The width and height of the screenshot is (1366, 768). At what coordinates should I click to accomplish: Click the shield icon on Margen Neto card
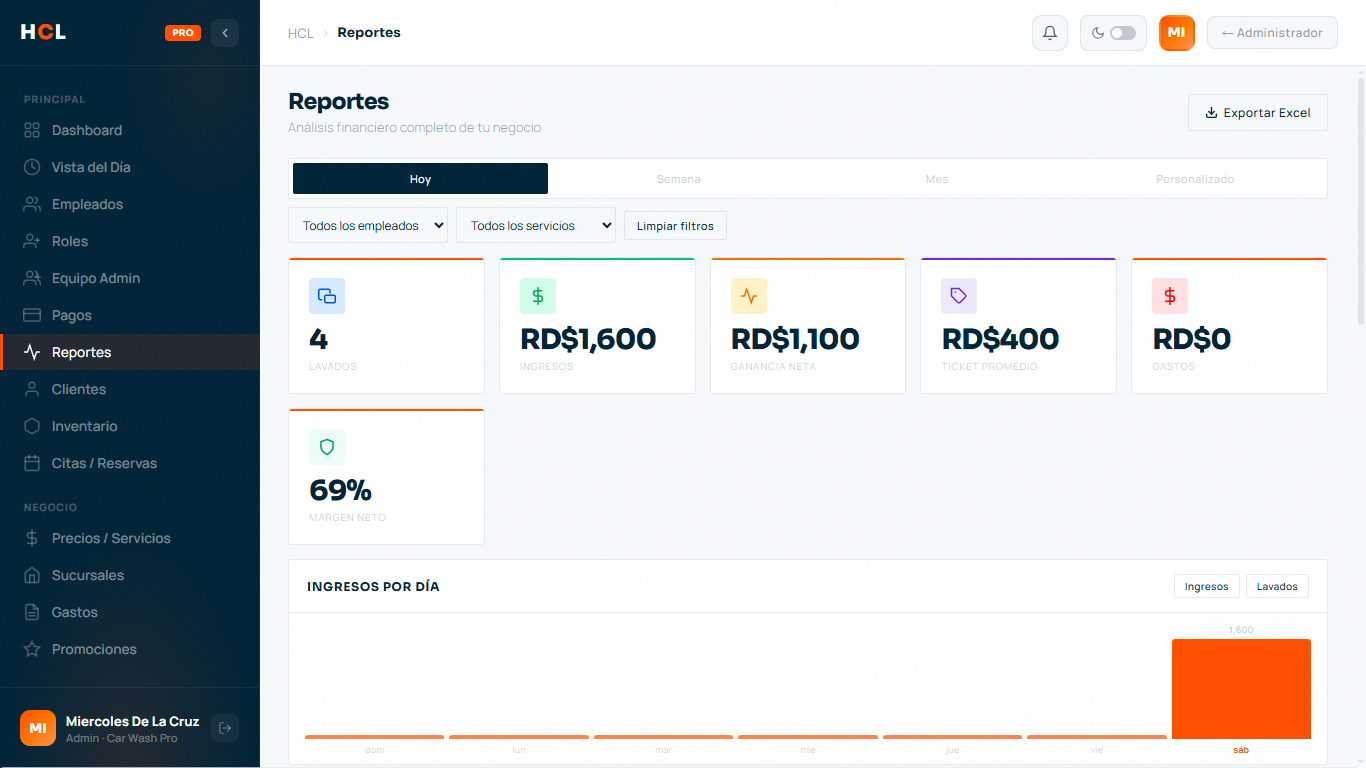(x=327, y=447)
